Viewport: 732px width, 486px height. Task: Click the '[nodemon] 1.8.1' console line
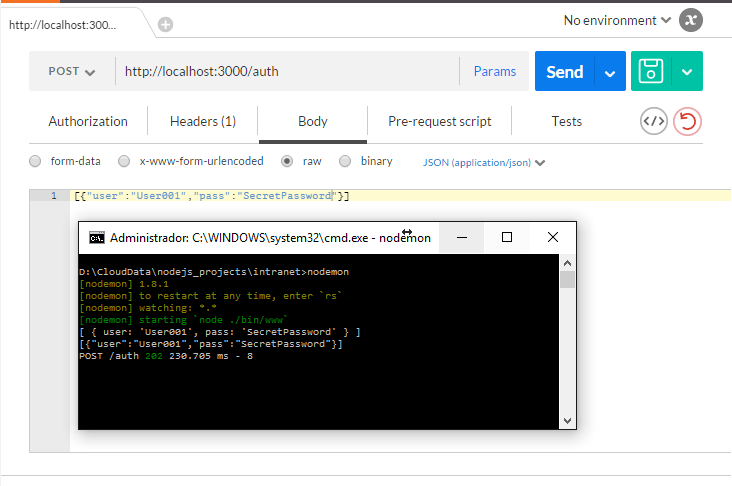124,284
